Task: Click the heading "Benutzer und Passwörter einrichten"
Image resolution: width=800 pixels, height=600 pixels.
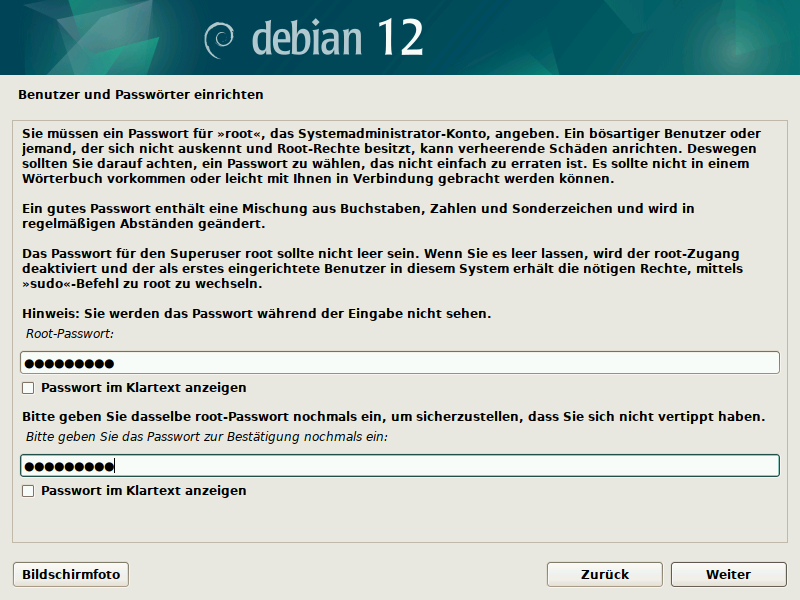Action: [141, 93]
